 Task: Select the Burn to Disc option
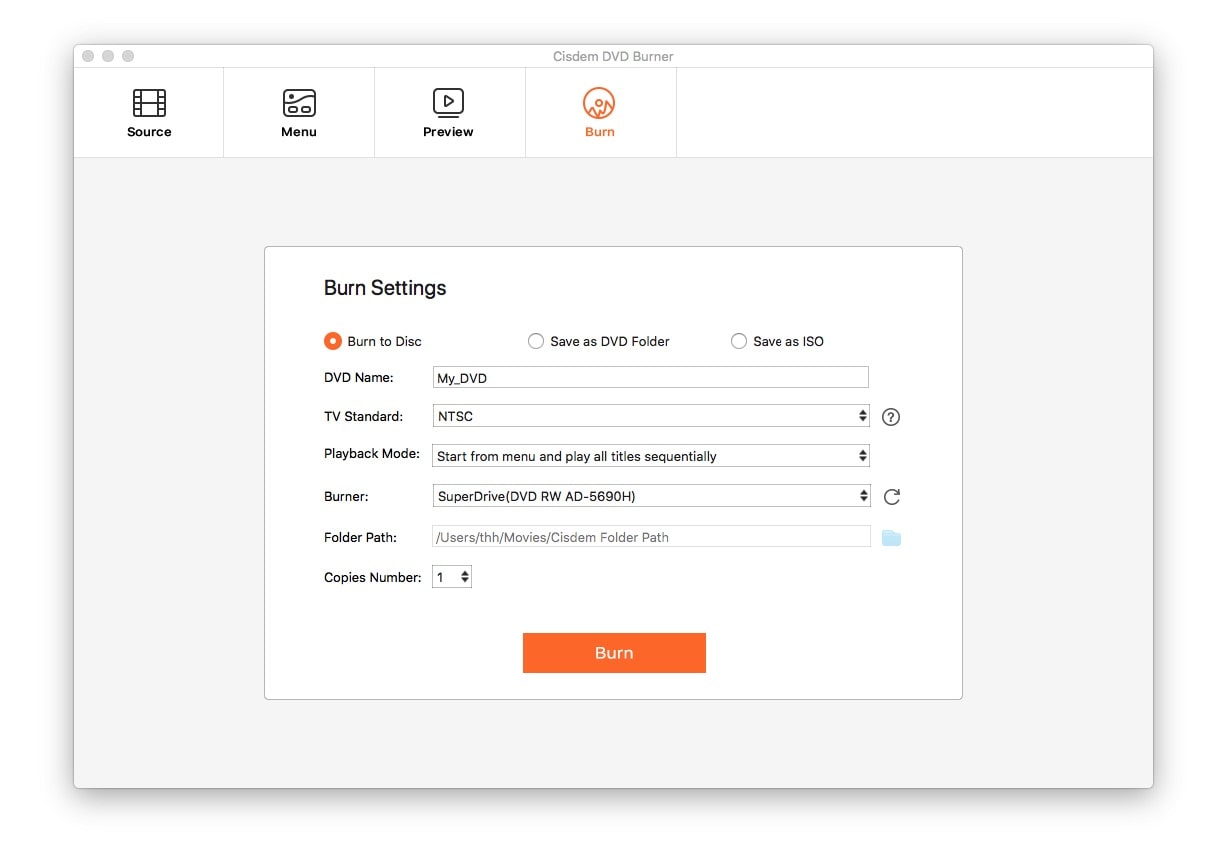333,341
